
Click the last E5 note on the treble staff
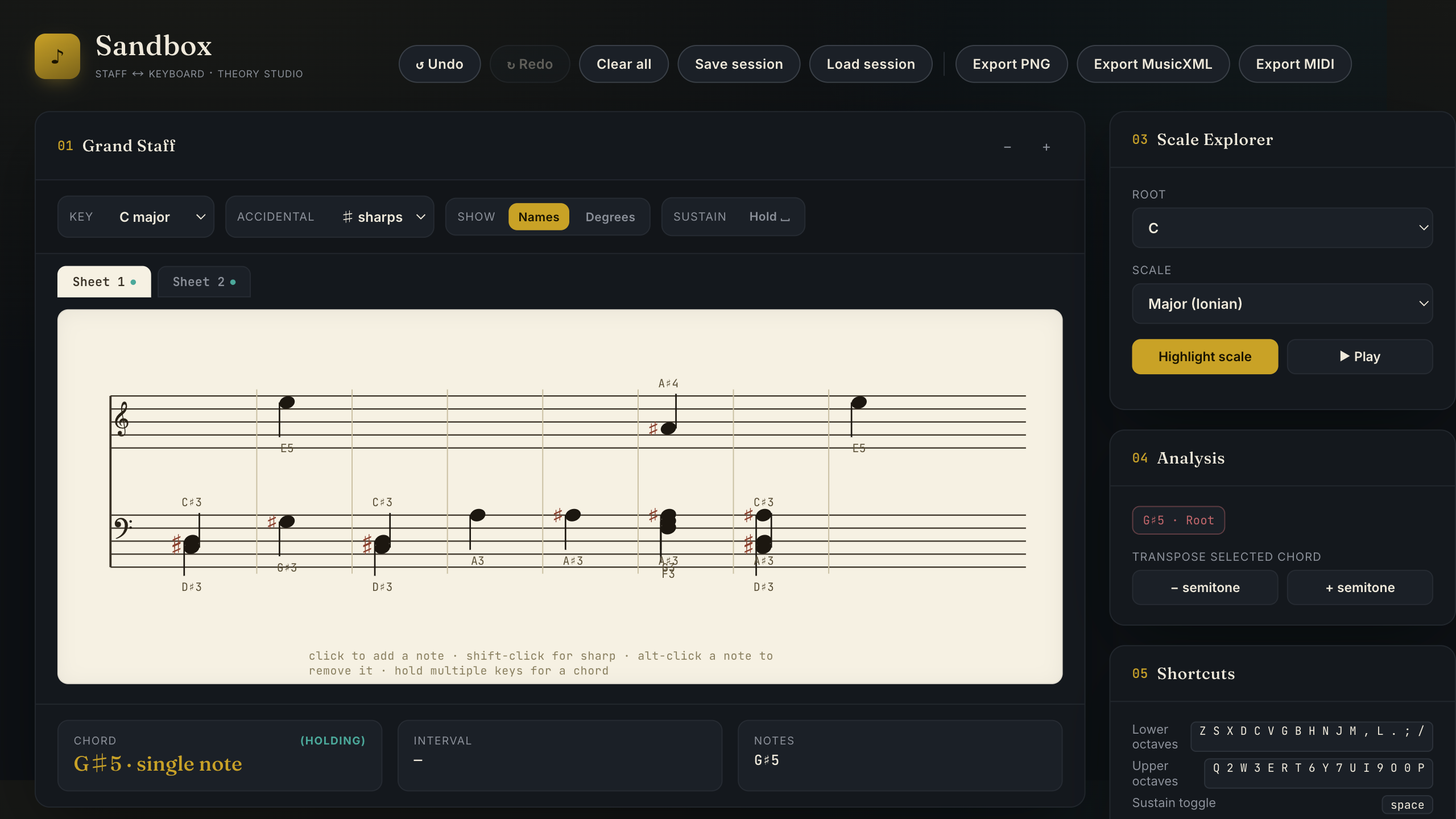[858, 403]
